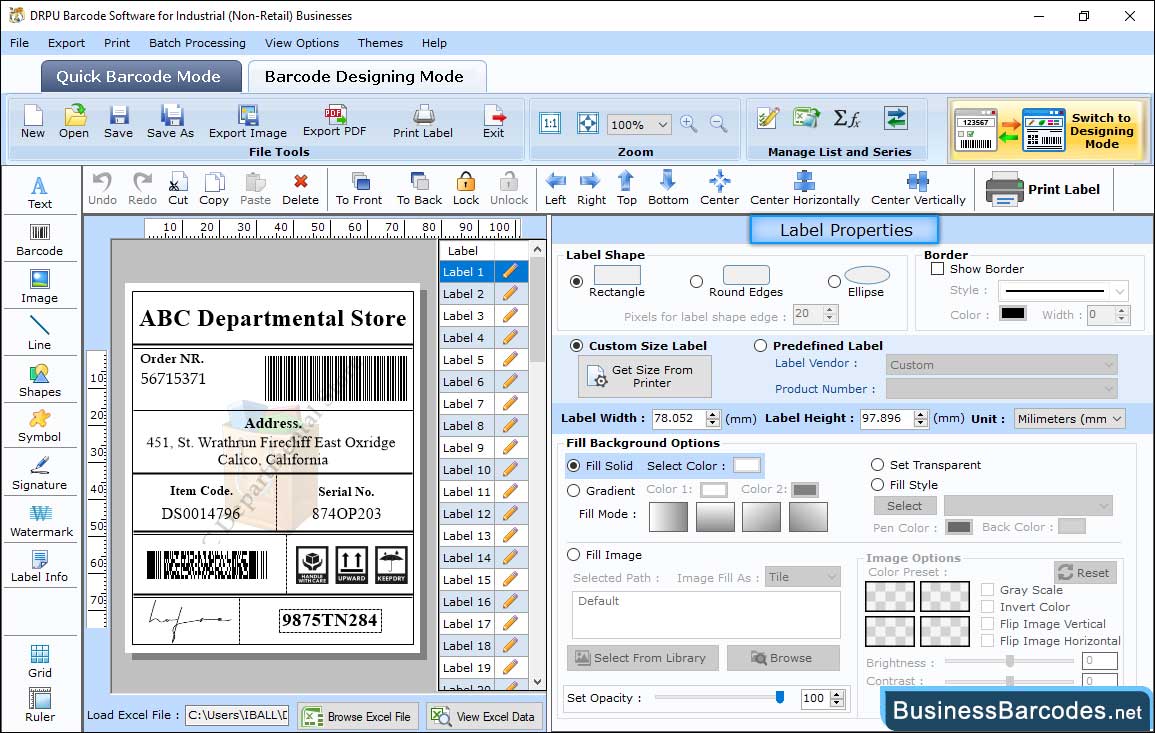Select the Fill Image option
Image resolution: width=1155 pixels, height=733 pixels.
pyautogui.click(x=573, y=555)
